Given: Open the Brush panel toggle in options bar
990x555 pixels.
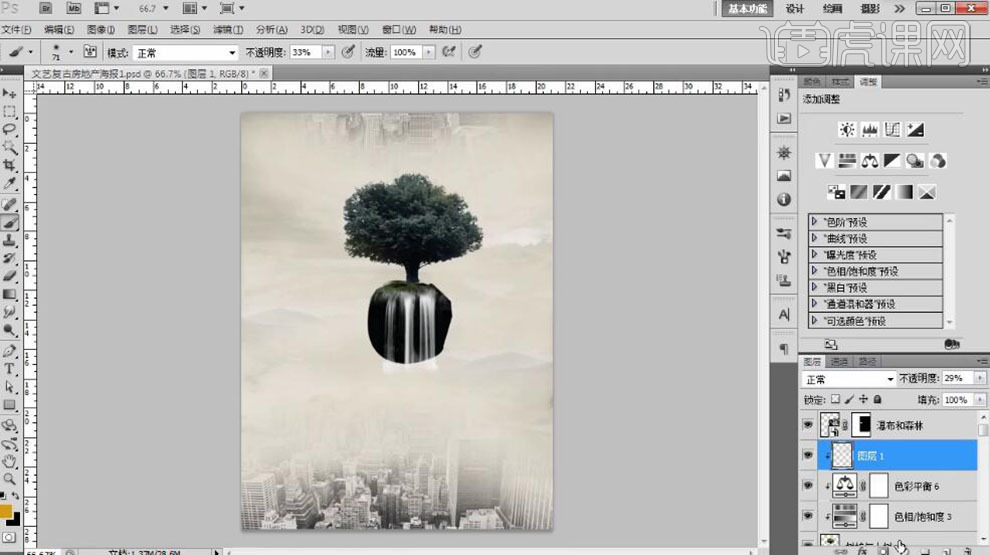Looking at the screenshot, I should [90, 52].
